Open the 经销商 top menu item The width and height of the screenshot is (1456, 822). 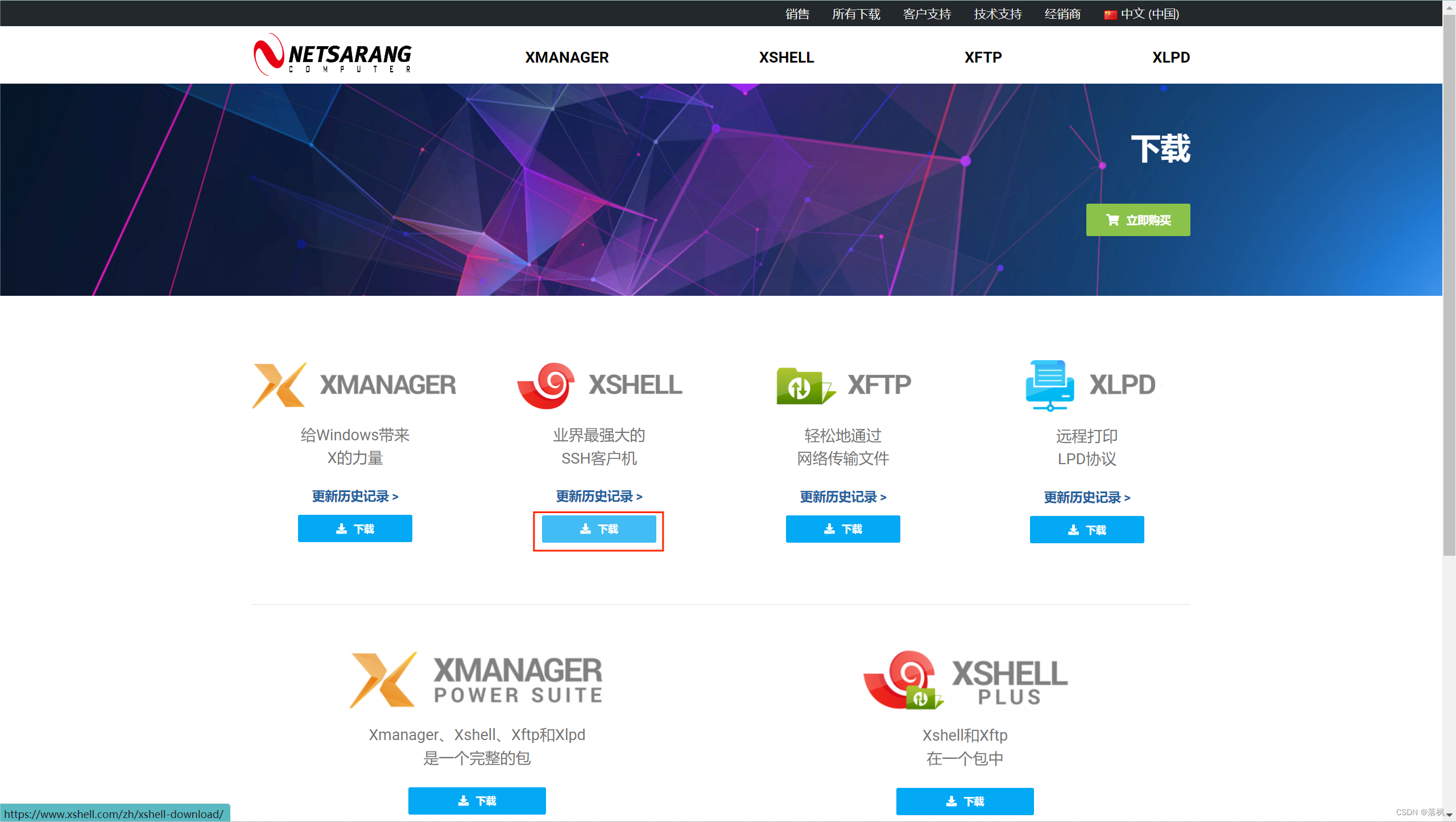1062,14
